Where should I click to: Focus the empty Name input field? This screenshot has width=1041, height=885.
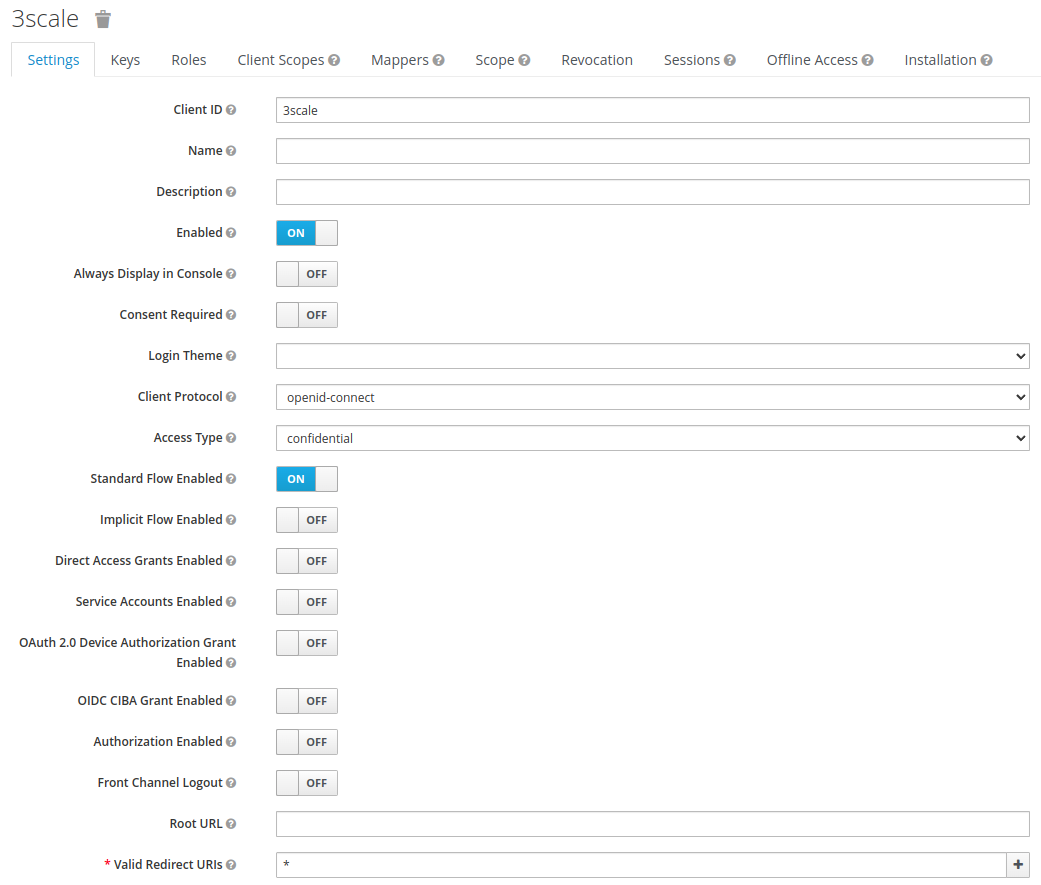click(653, 151)
